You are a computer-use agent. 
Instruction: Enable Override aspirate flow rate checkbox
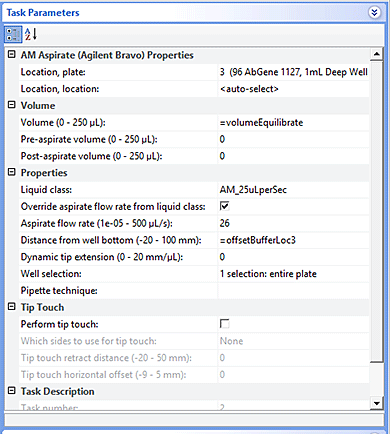224,206
